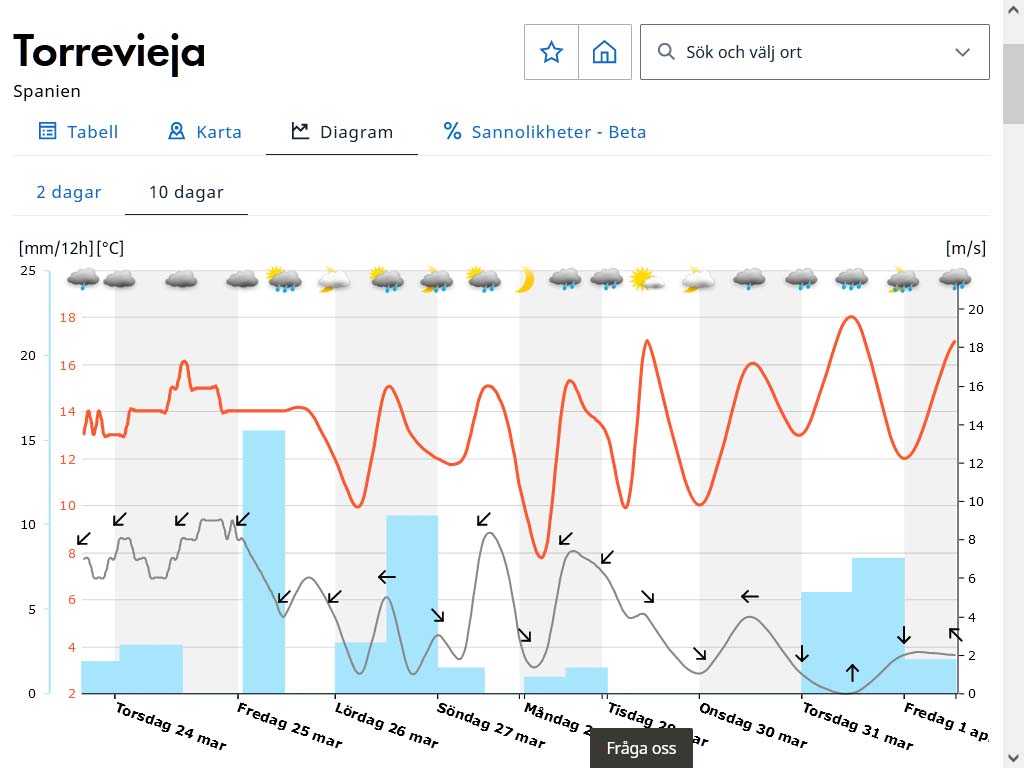Image resolution: width=1024 pixels, height=768 pixels.
Task: Click the star favorite icon
Action: point(552,52)
